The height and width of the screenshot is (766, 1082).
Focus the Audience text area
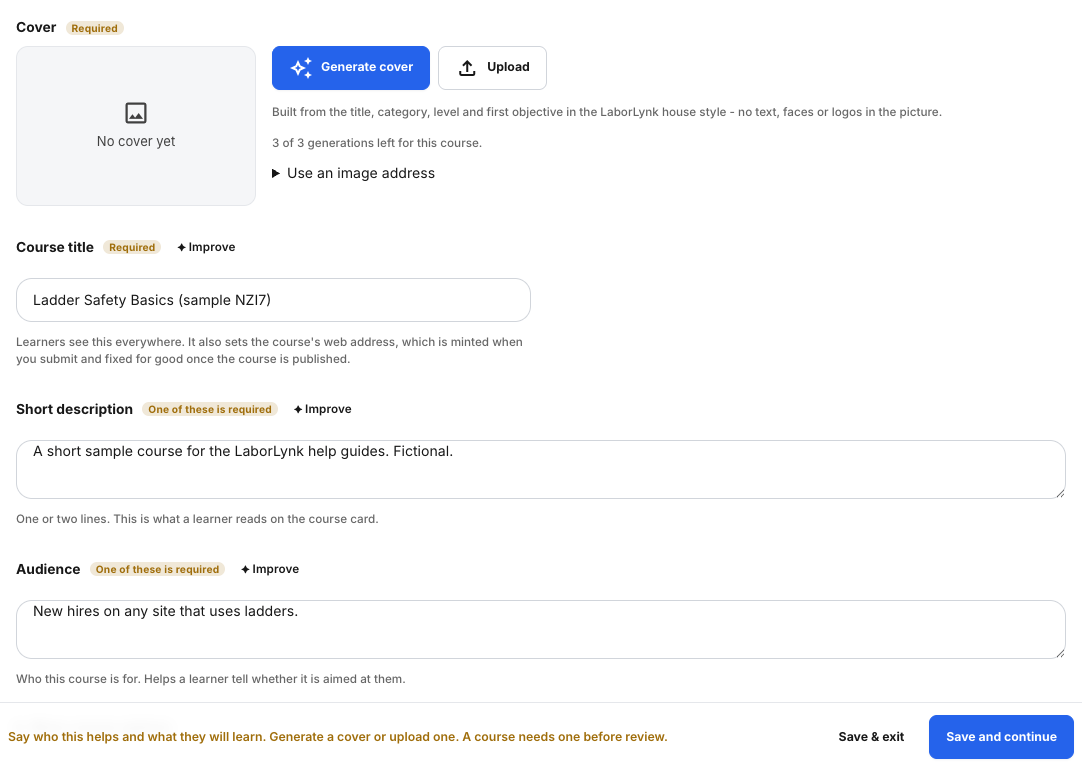coord(541,629)
